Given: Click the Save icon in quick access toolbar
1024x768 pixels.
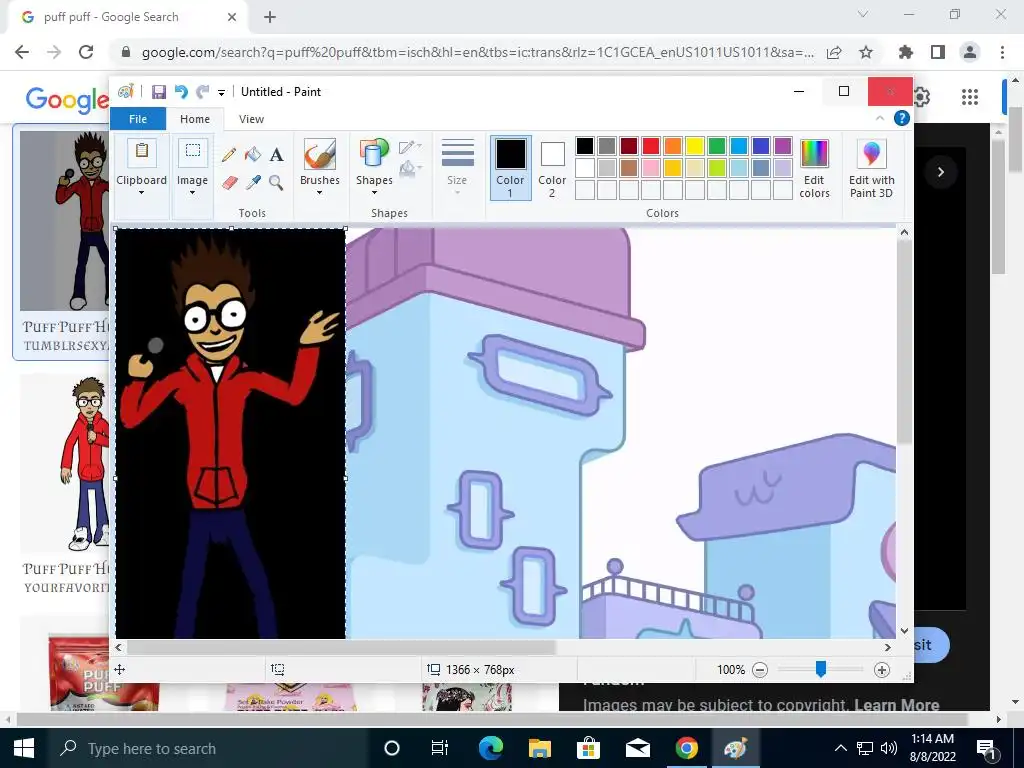Looking at the screenshot, I should [159, 92].
